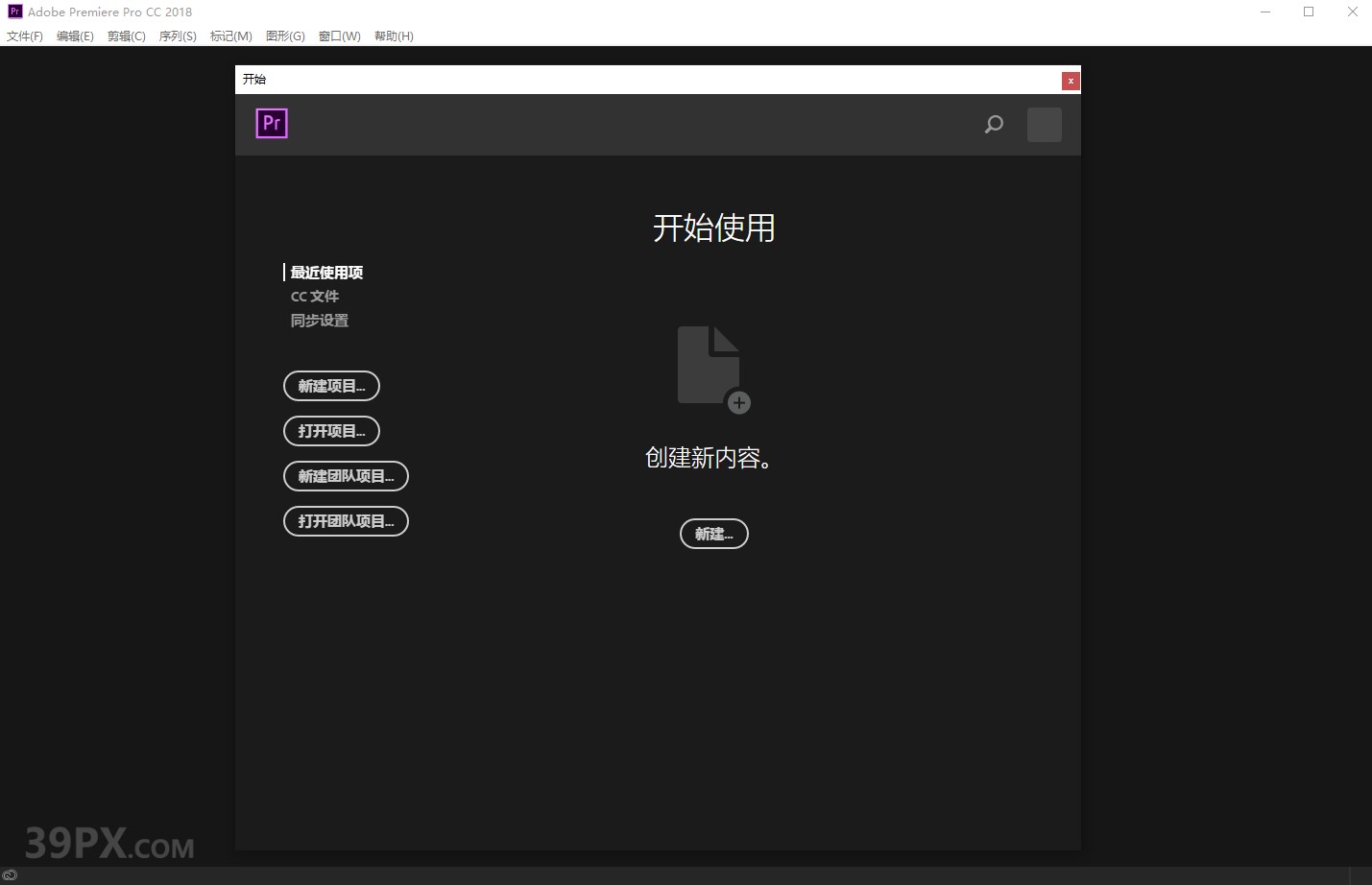Switch to CC 文件 view
1372x885 pixels.
click(x=315, y=296)
